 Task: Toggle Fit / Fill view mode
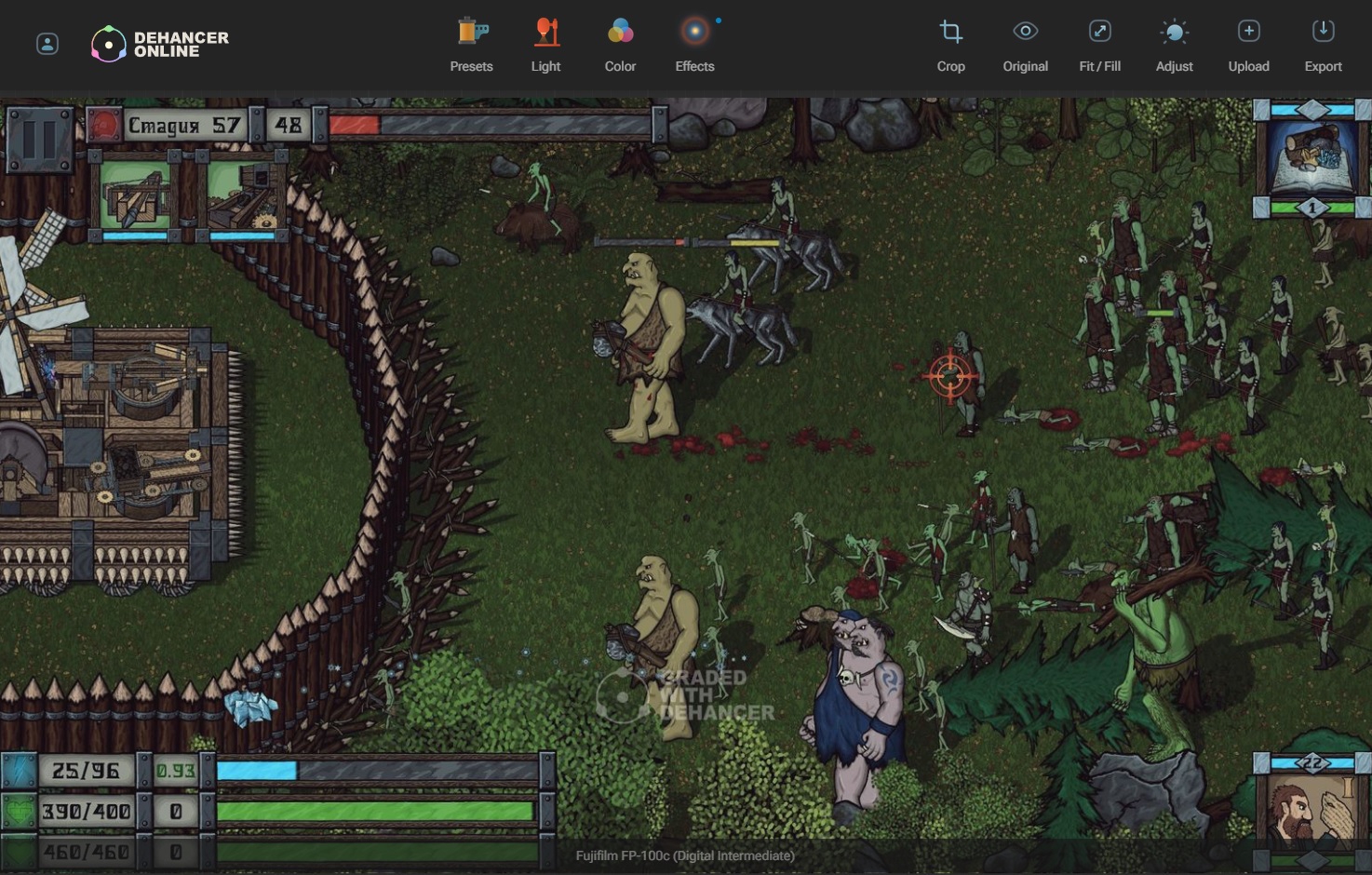1100,45
